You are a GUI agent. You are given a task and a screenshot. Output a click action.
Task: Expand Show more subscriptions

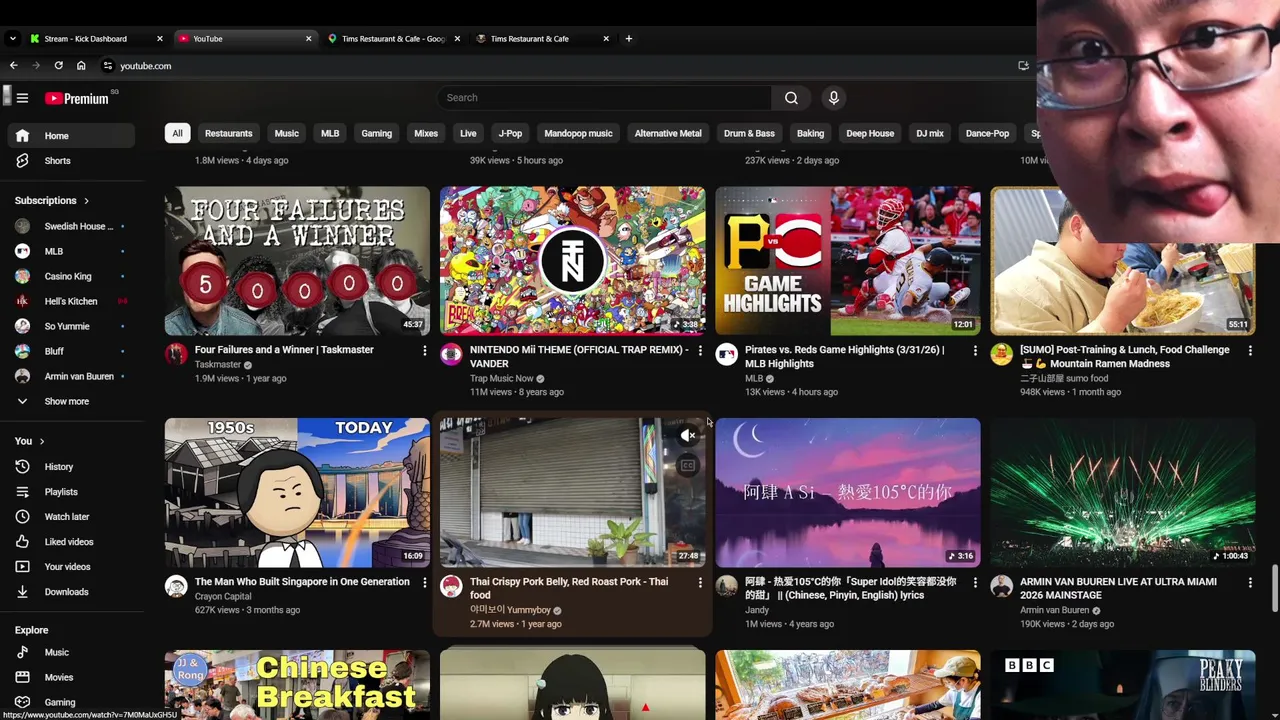tap(71, 402)
